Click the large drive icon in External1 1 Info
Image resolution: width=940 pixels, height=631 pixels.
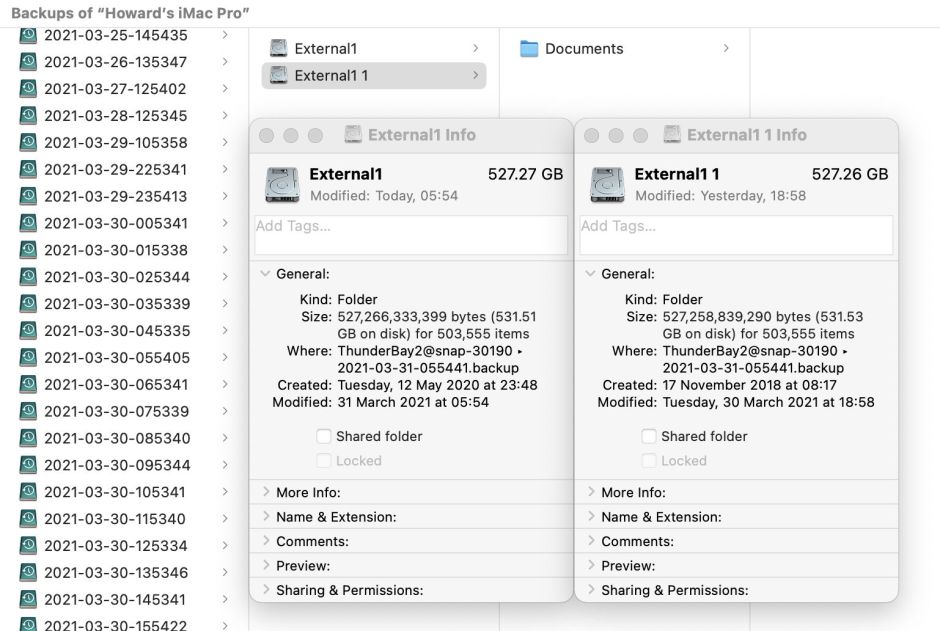tap(607, 184)
